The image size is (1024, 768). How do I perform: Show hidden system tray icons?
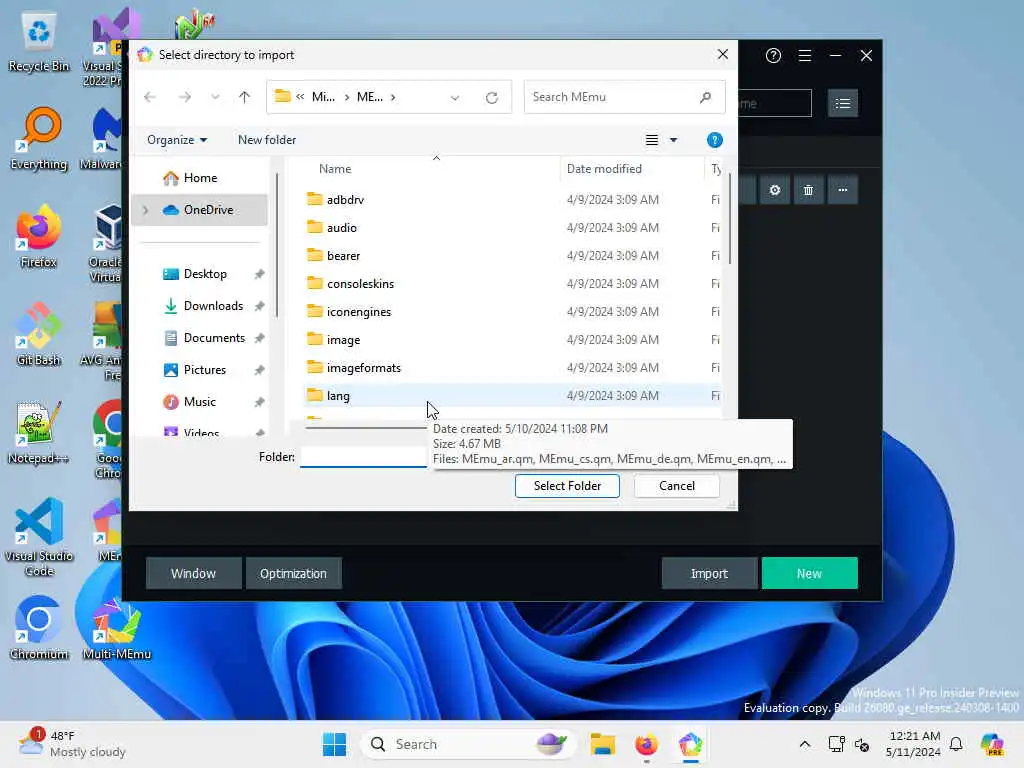tap(805, 744)
